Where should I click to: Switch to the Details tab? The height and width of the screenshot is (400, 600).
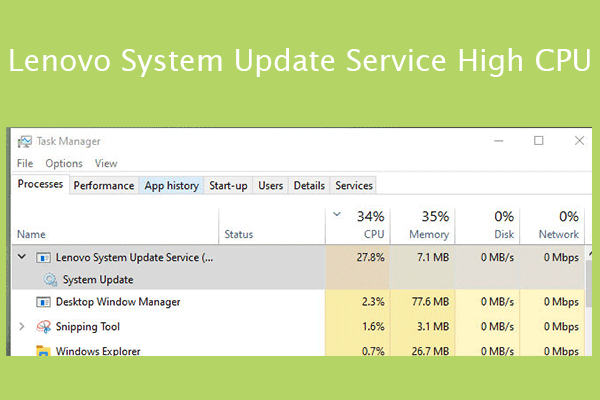tap(309, 186)
